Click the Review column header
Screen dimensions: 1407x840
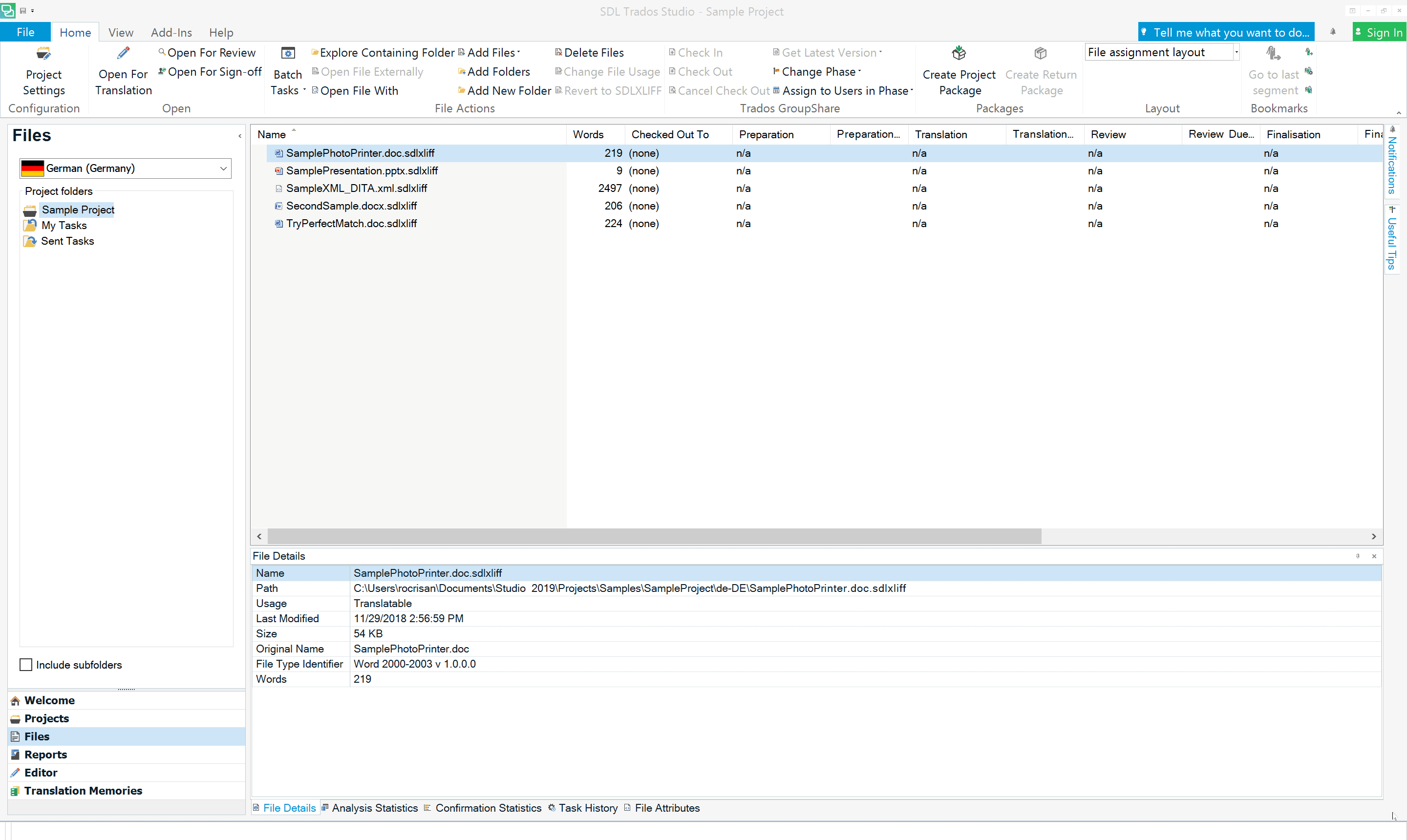point(1132,134)
